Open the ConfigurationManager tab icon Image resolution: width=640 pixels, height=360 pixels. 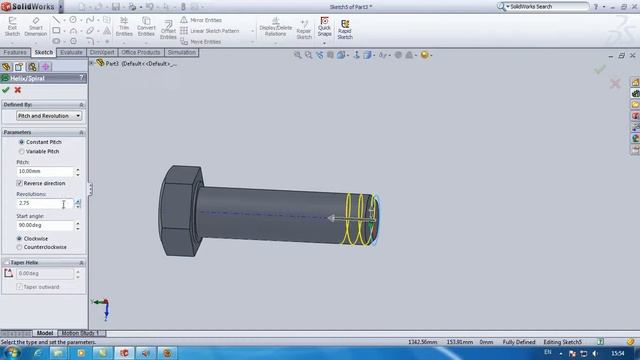click(32, 67)
